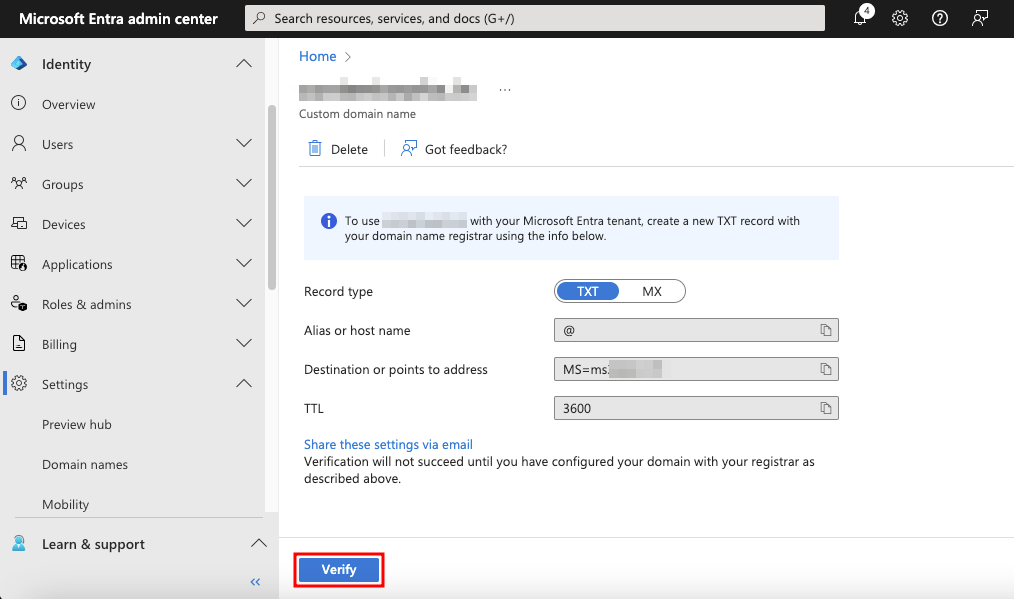Open Share these settings via email
Image resolution: width=1014 pixels, height=599 pixels.
[x=388, y=444]
